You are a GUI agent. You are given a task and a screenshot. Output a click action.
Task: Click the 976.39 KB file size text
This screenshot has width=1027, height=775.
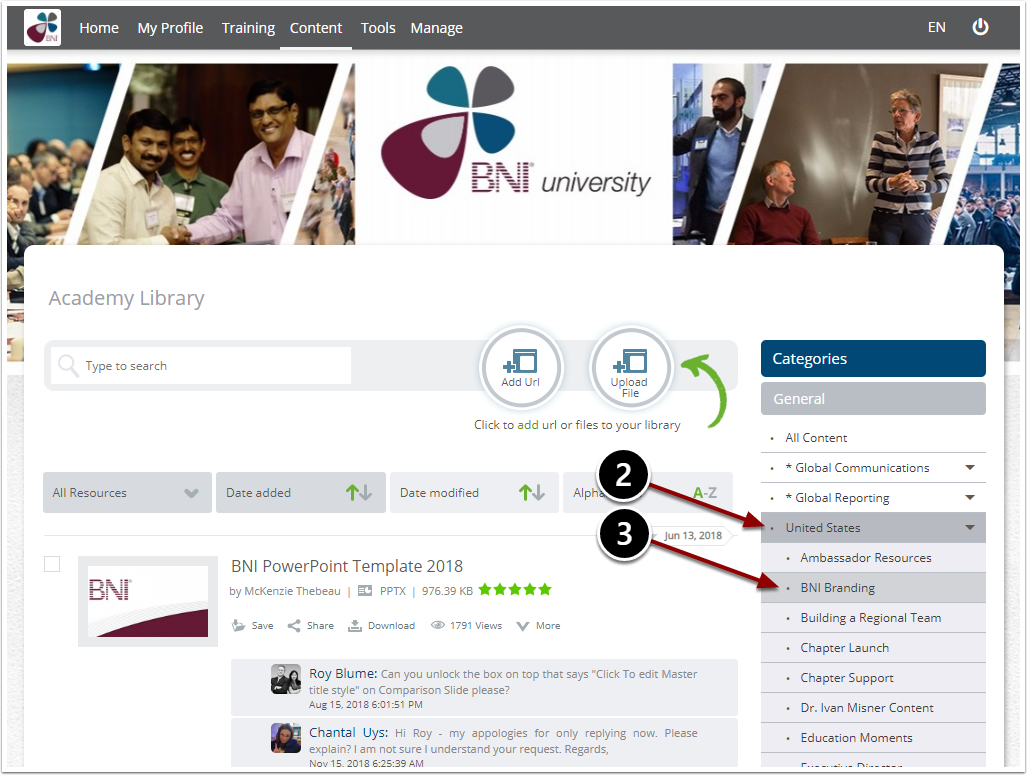pos(447,591)
